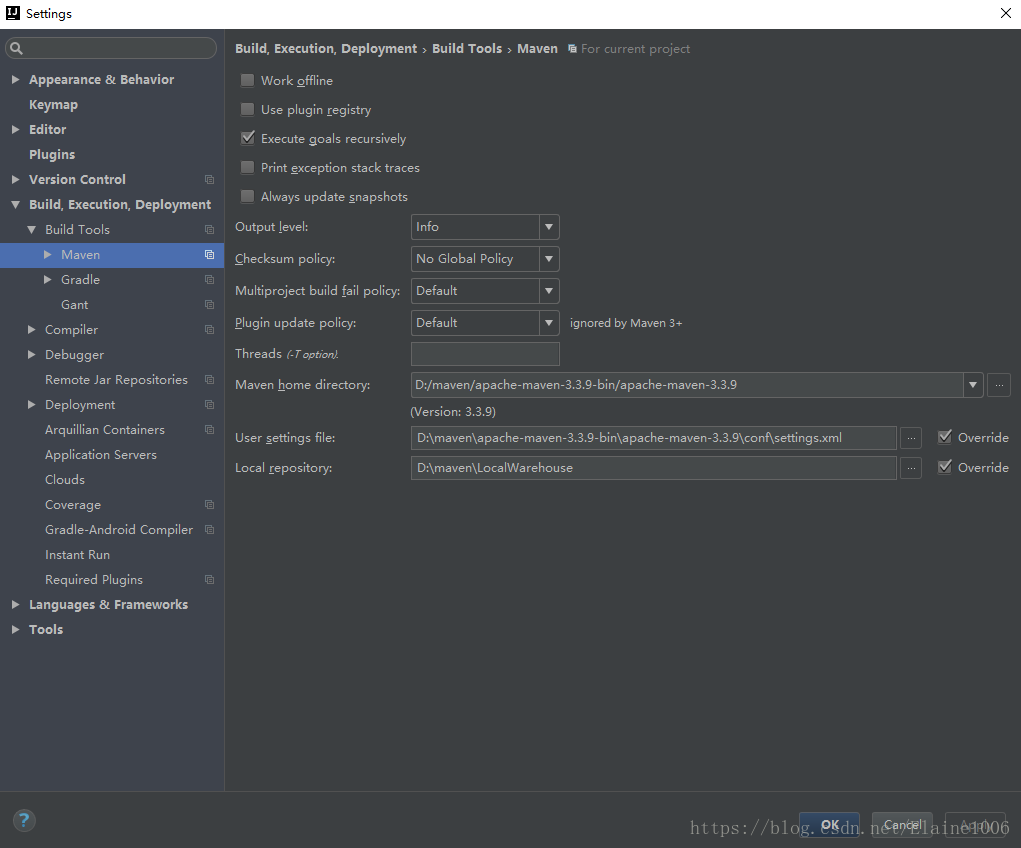The height and width of the screenshot is (848, 1021).
Task: Uncheck Override for Local repository
Action: tap(945, 467)
